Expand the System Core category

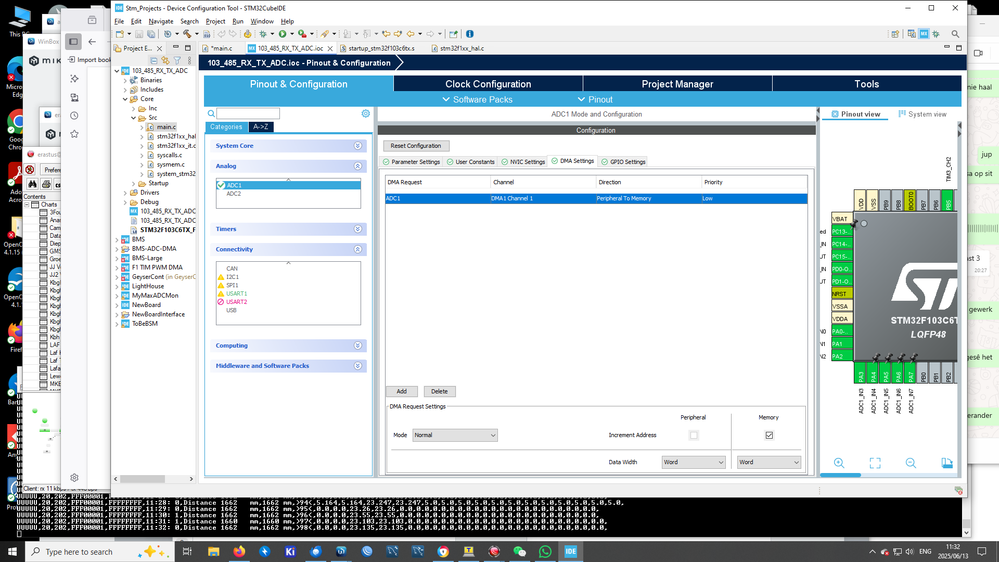[358, 146]
